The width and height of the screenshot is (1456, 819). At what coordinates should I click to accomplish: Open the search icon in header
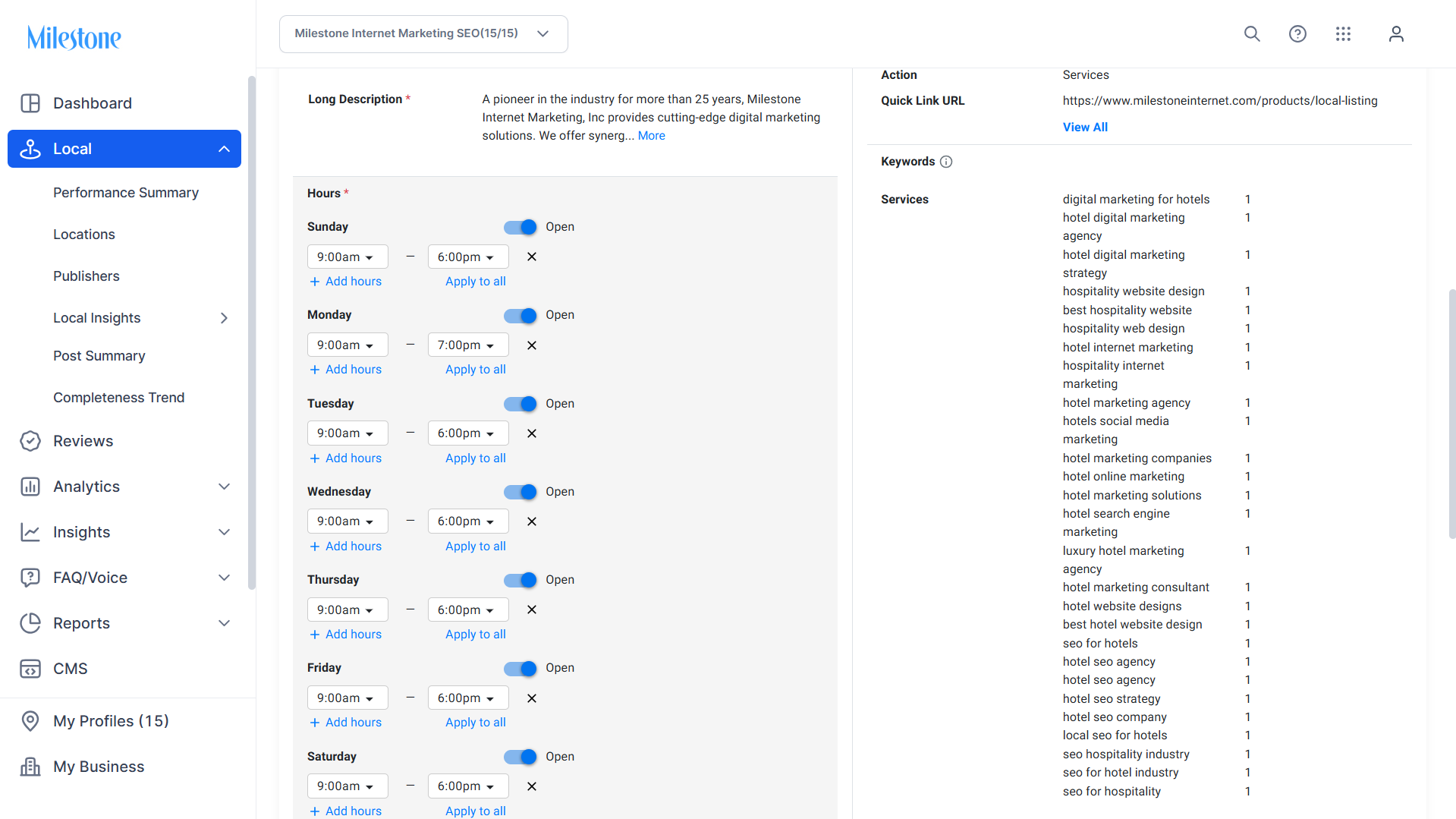pyautogui.click(x=1252, y=34)
